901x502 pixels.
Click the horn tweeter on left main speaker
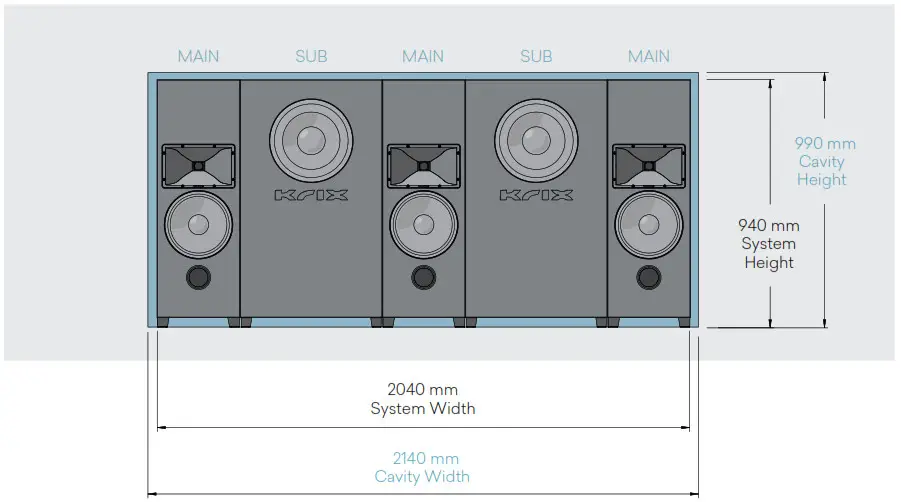click(198, 166)
